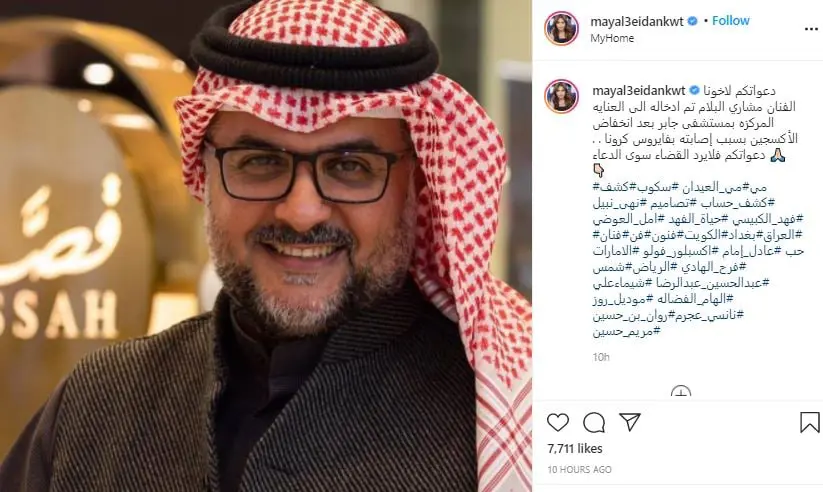
Task: Click the Follow button
Action: pos(731,20)
